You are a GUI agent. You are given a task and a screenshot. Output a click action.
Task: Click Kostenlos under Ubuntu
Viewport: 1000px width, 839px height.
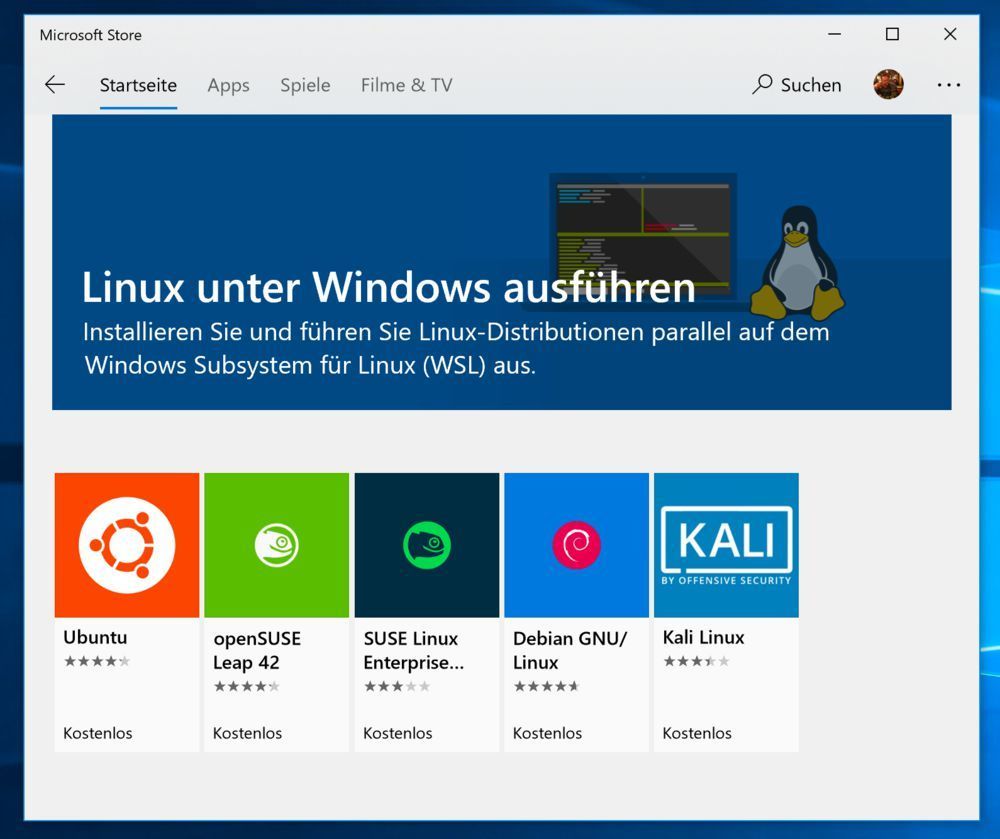(x=98, y=733)
